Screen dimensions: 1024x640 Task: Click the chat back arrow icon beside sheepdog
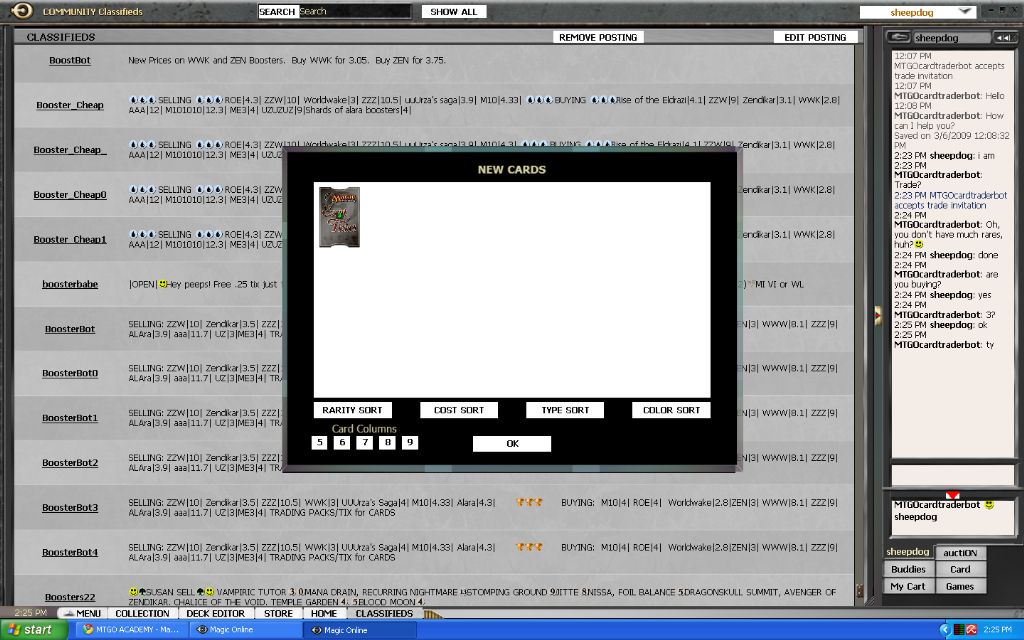tap(897, 37)
